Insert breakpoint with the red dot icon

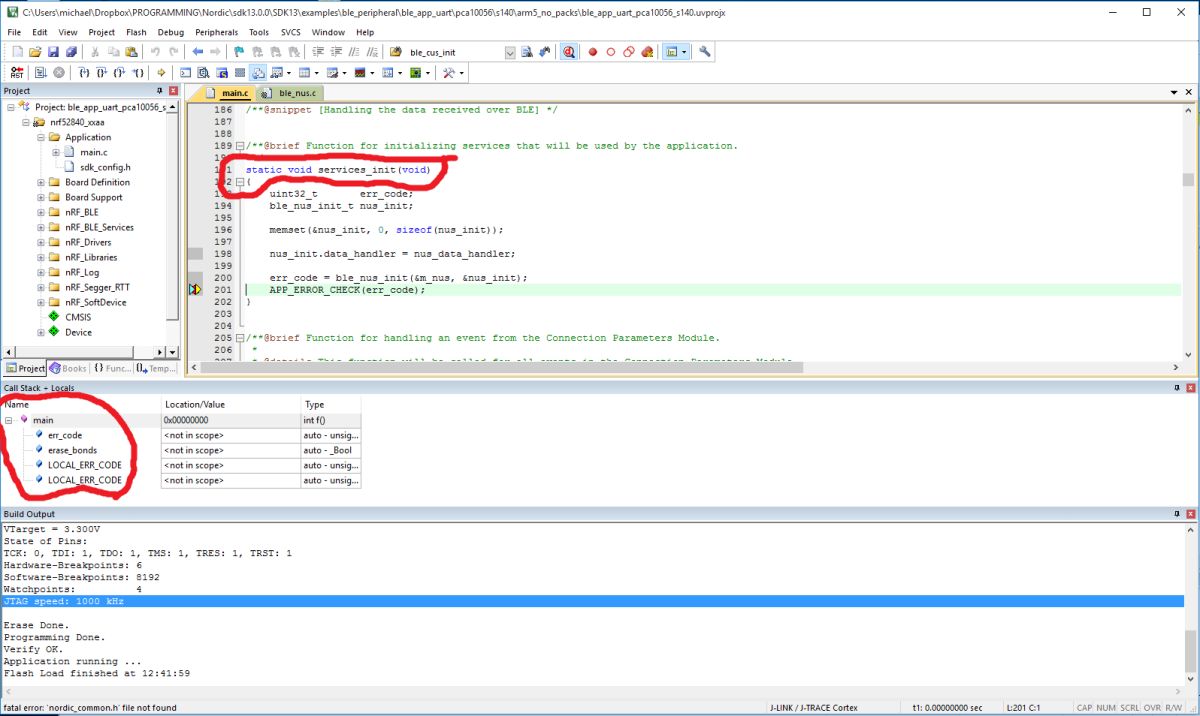pos(592,52)
